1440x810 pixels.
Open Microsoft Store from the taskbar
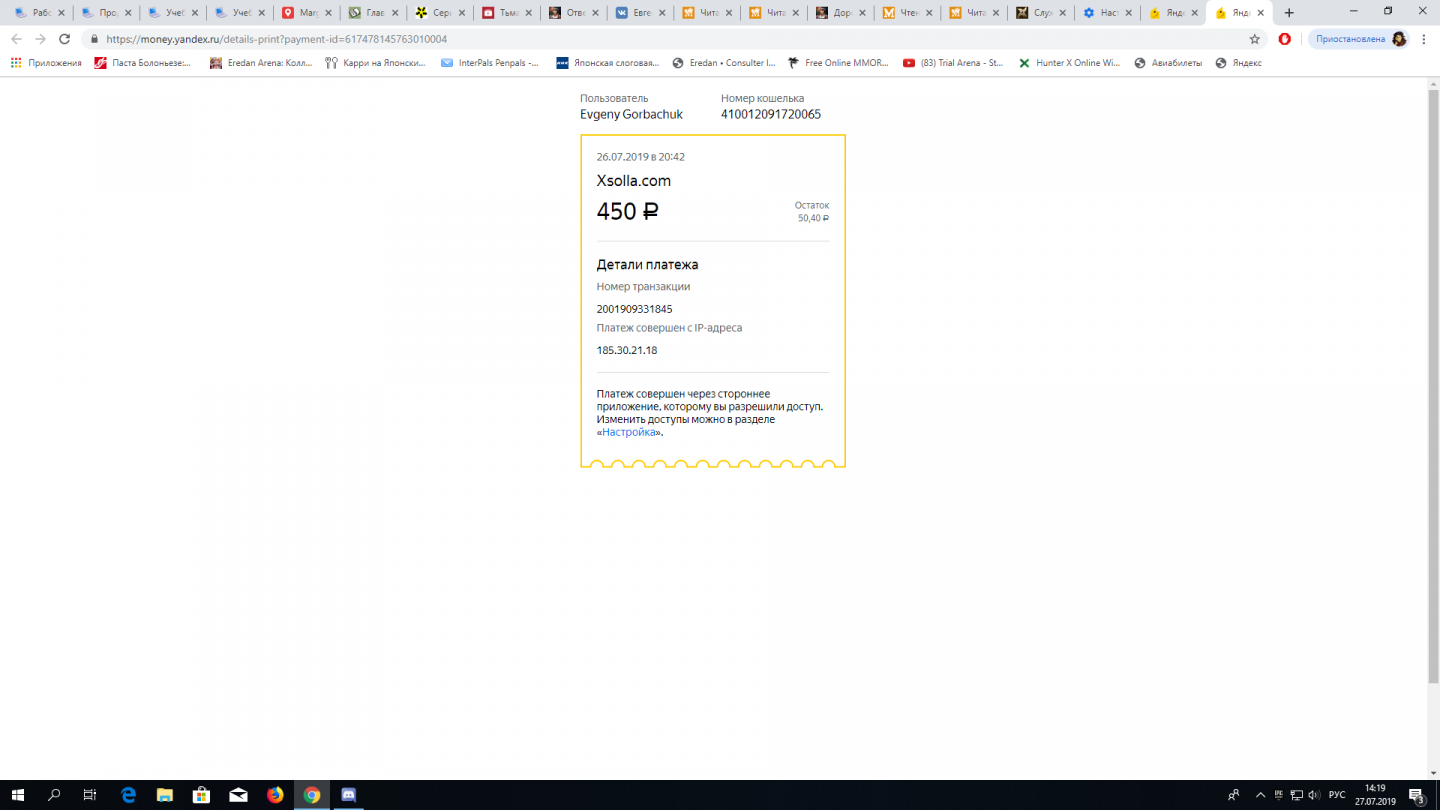coord(201,795)
